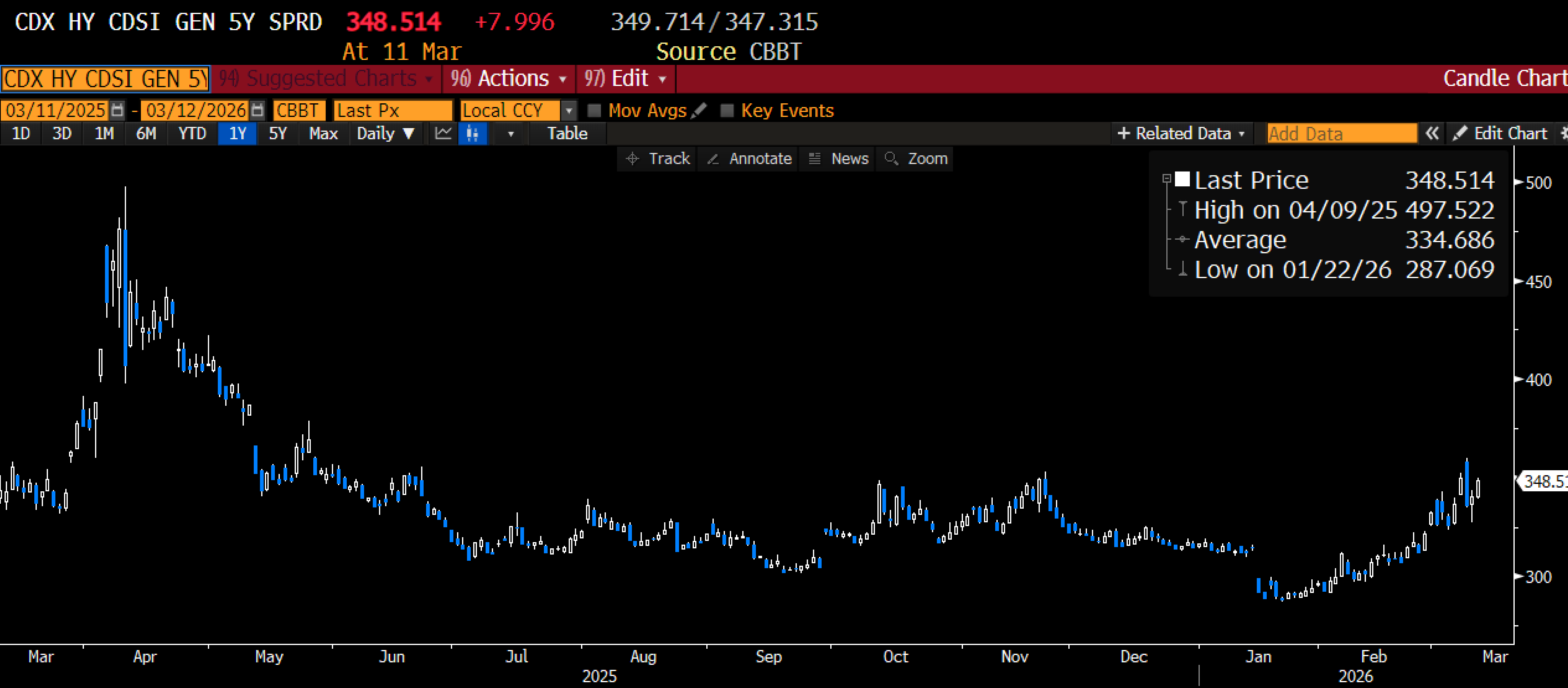Collapse the Last Price legend tree
This screenshot has width=1568, height=688.
coord(1166,179)
